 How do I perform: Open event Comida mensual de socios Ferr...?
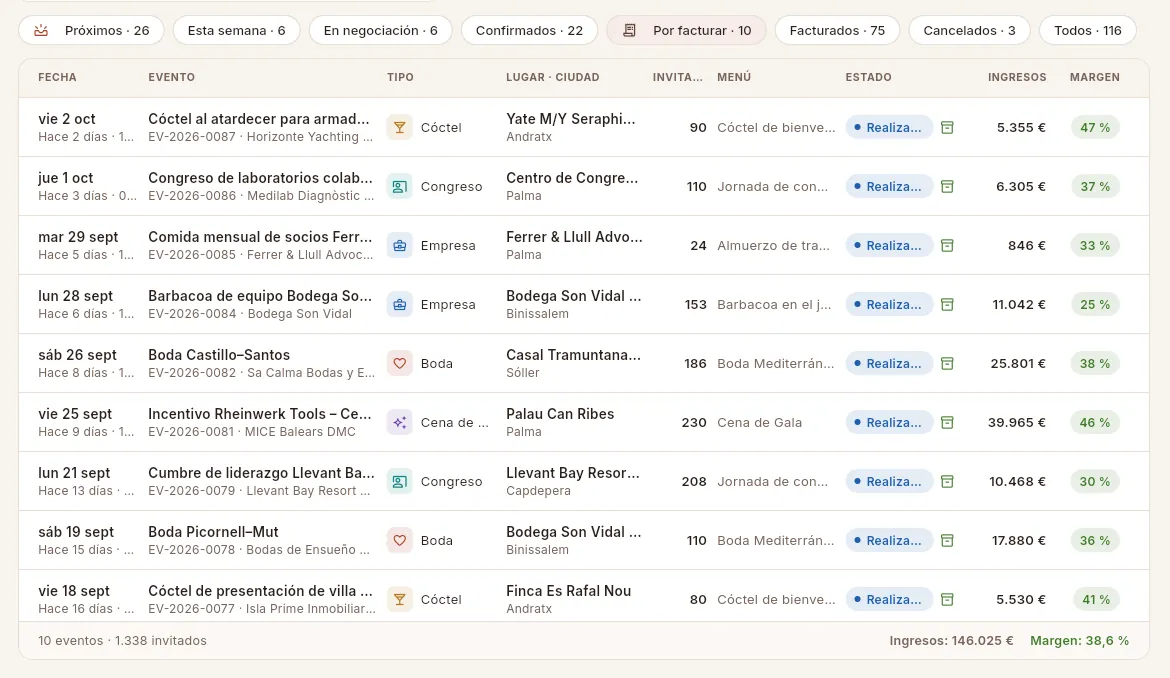tap(260, 236)
